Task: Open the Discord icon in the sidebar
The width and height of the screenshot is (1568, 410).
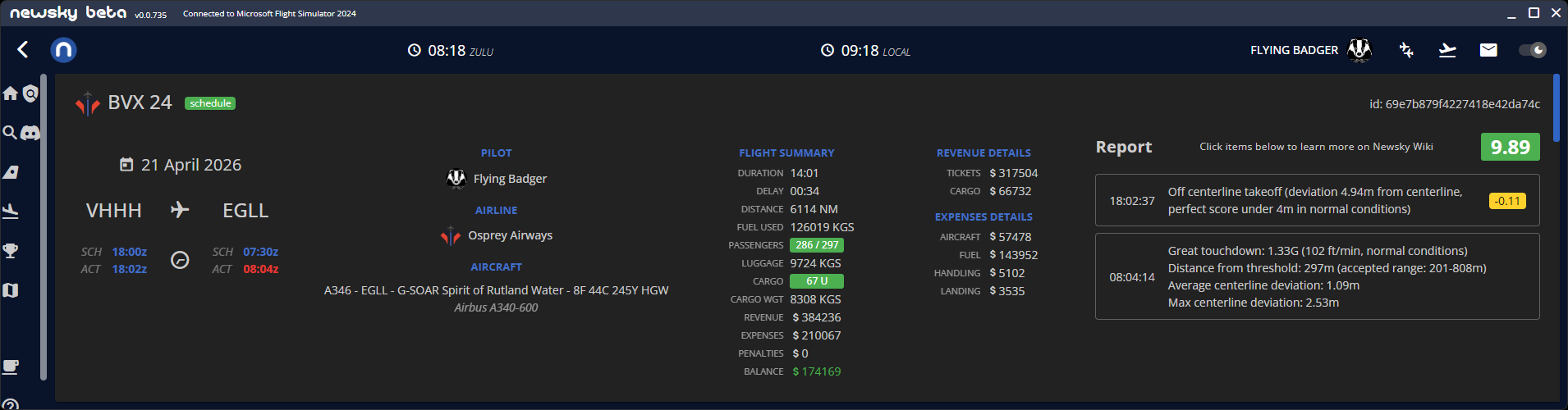Action: tap(30, 133)
